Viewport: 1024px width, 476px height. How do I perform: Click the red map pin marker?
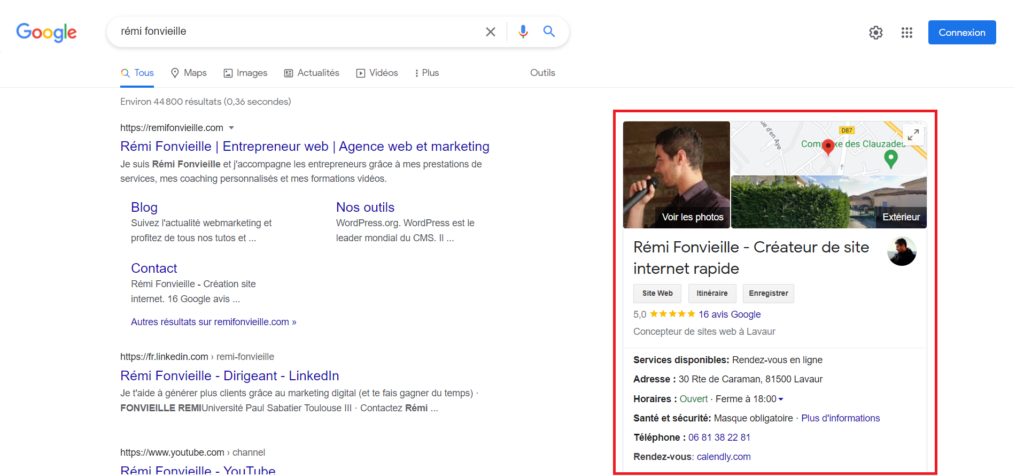[x=828, y=147]
